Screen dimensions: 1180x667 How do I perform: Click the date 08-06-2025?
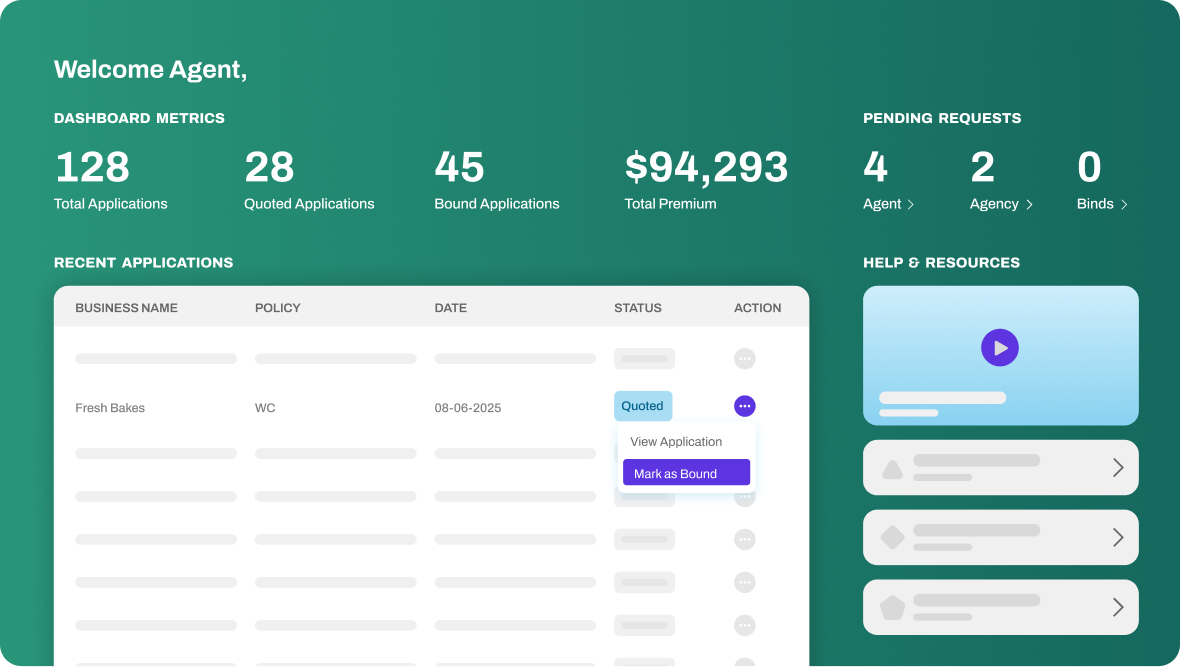pos(467,408)
